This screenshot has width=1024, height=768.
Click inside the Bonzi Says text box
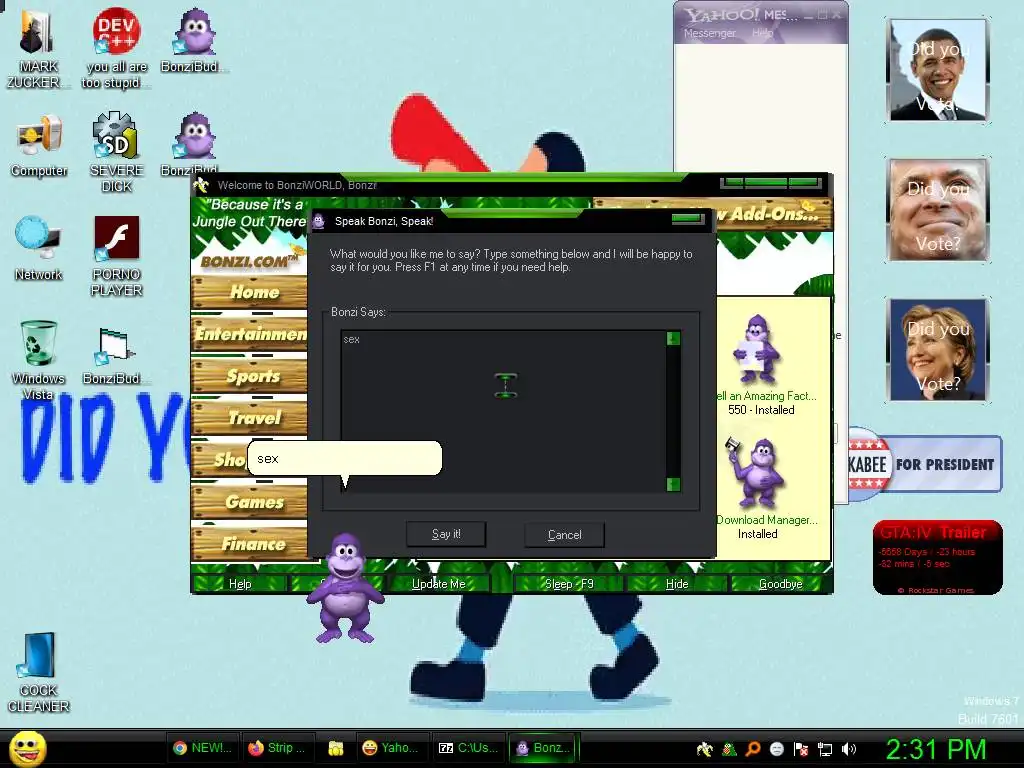coord(503,411)
